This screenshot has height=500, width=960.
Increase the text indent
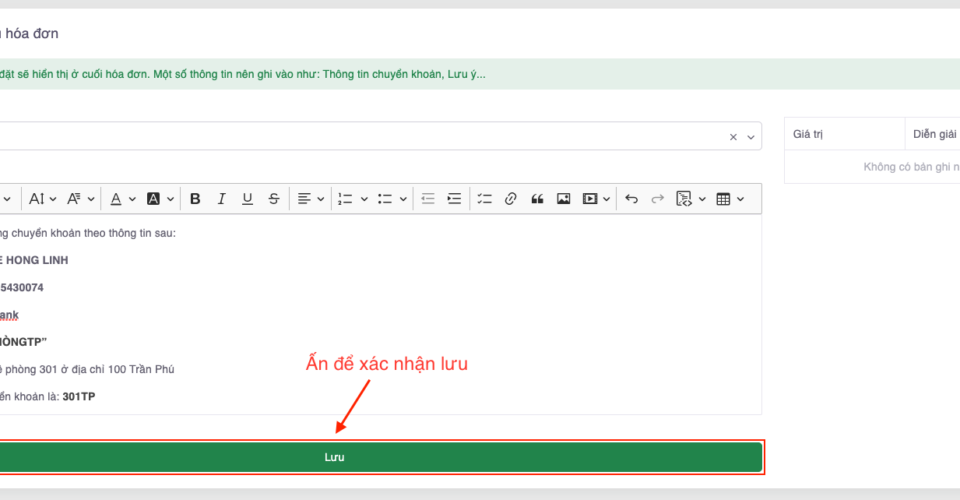[454, 199]
